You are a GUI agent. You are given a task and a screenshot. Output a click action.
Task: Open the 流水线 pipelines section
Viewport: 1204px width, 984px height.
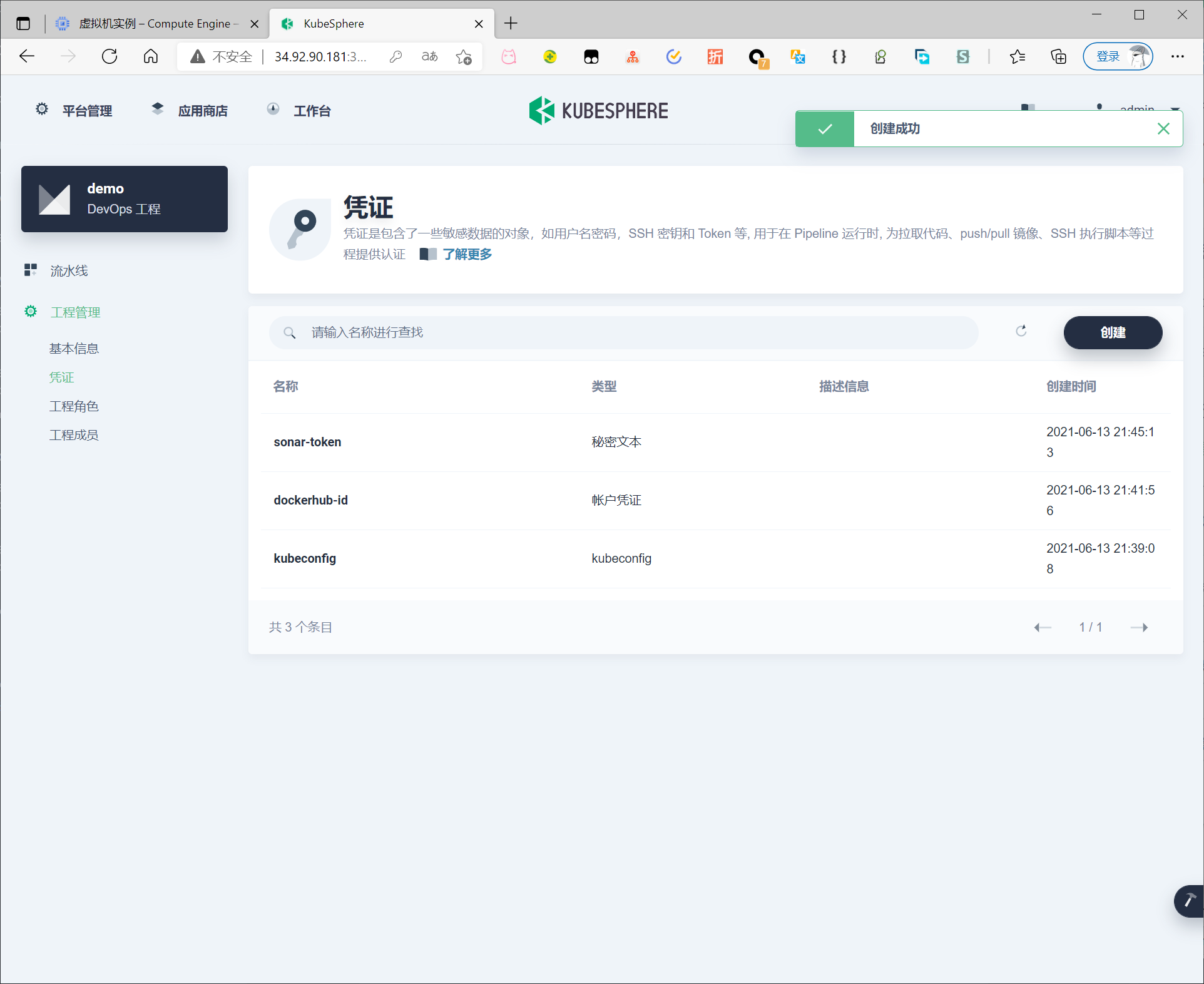69,271
